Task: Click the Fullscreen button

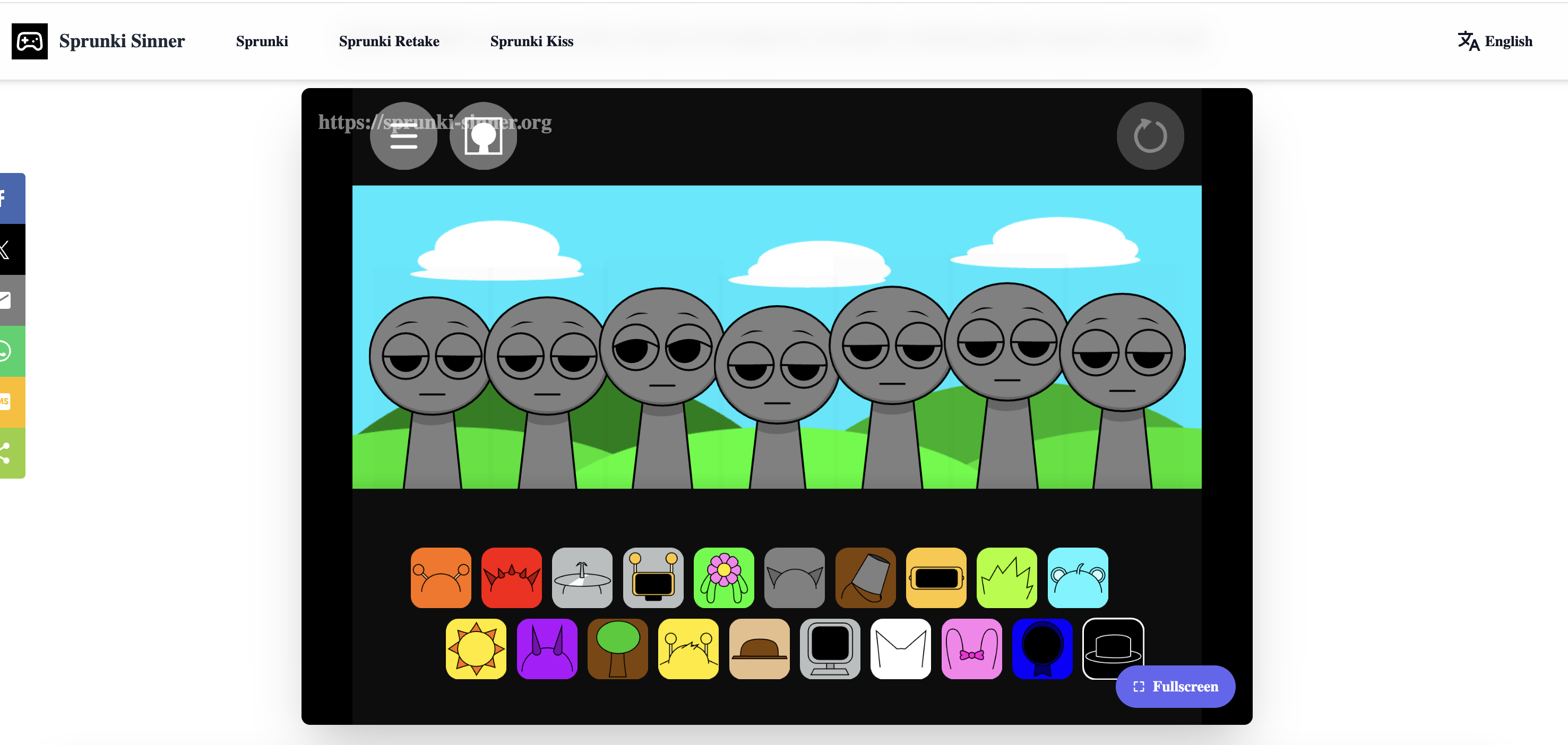Action: (x=1175, y=686)
